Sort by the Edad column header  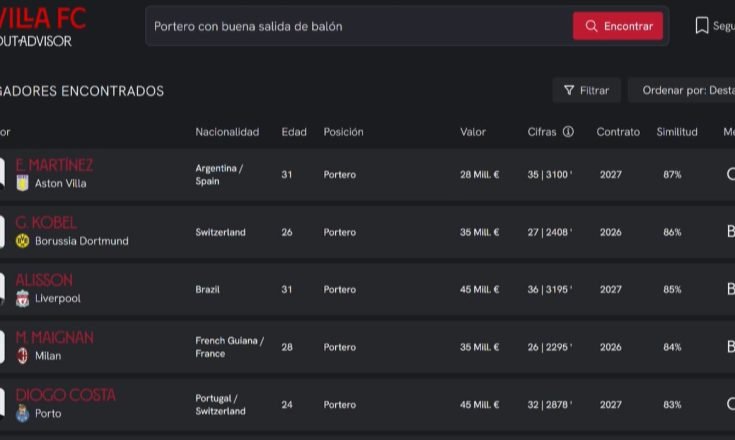pyautogui.click(x=294, y=132)
